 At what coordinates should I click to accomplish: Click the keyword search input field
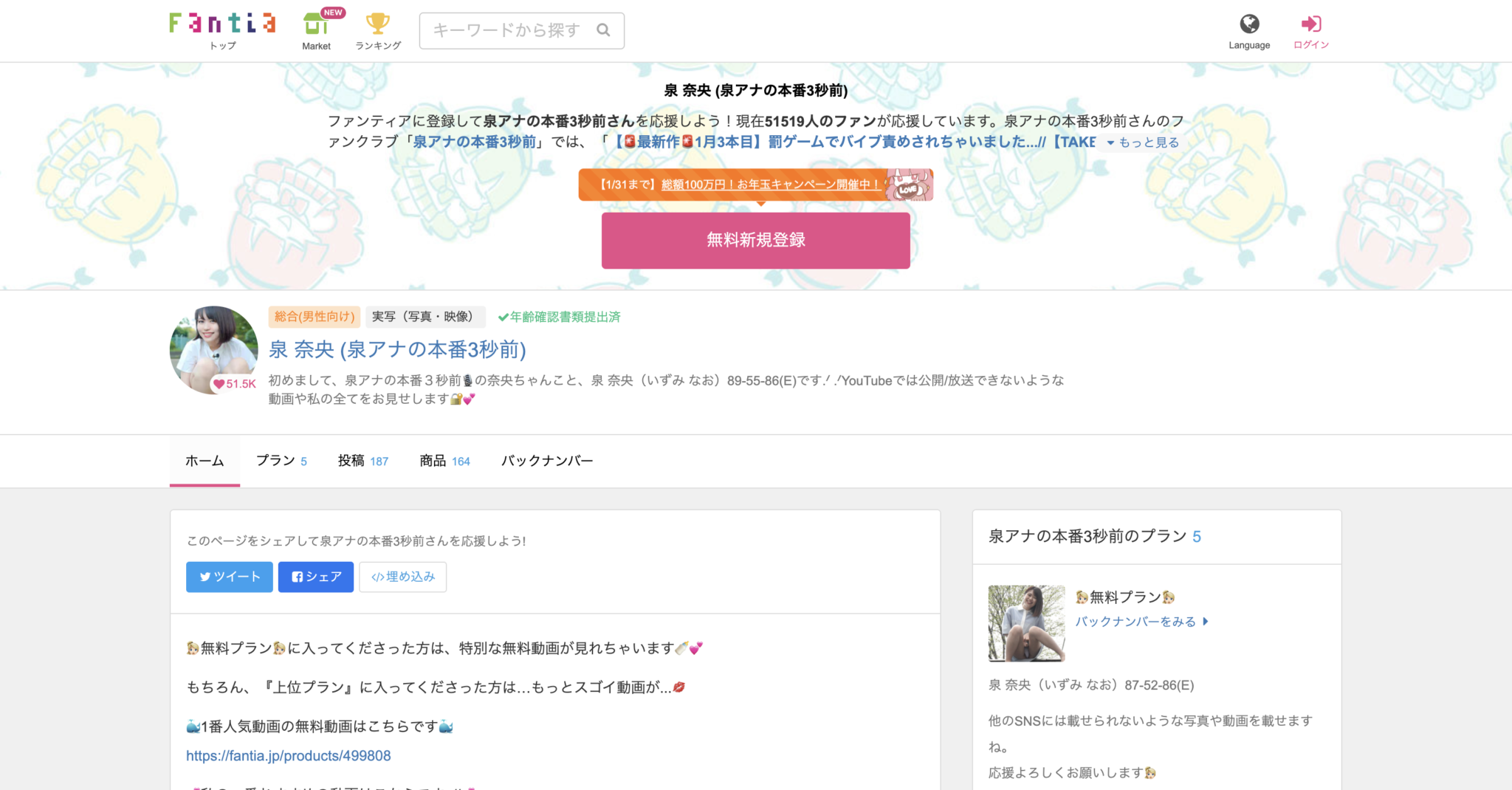(509, 30)
